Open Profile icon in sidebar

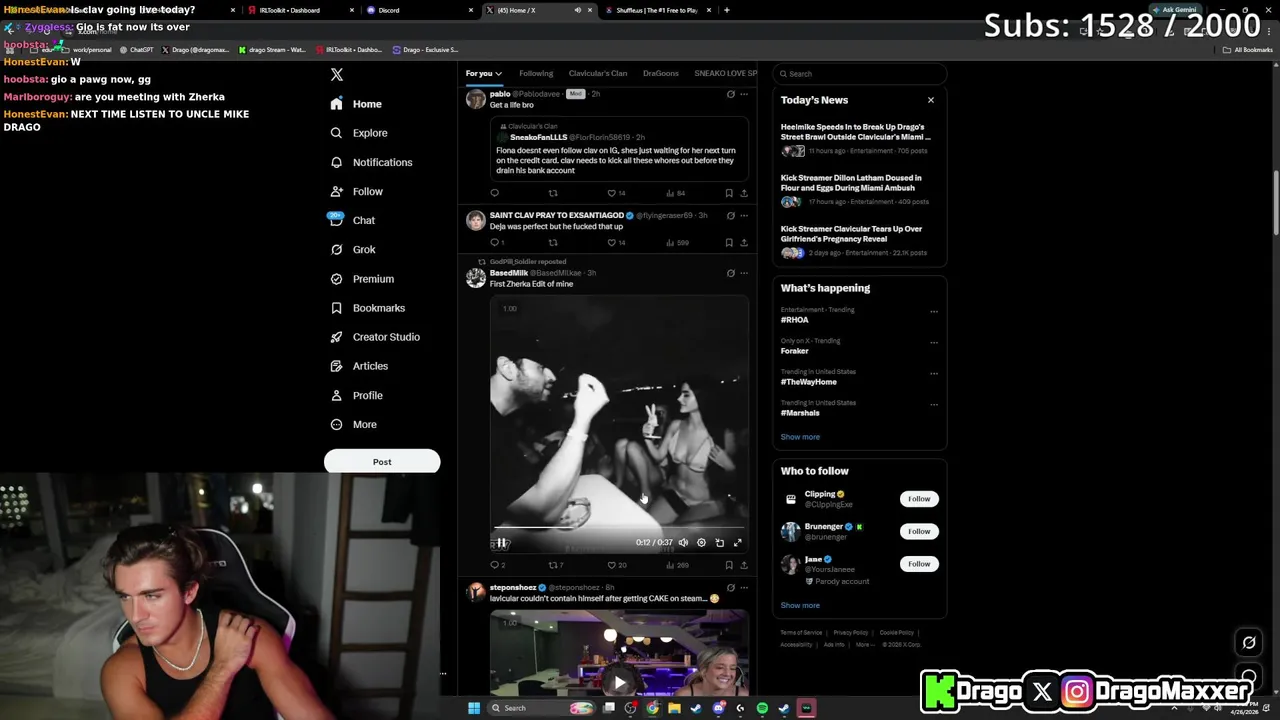click(337, 395)
